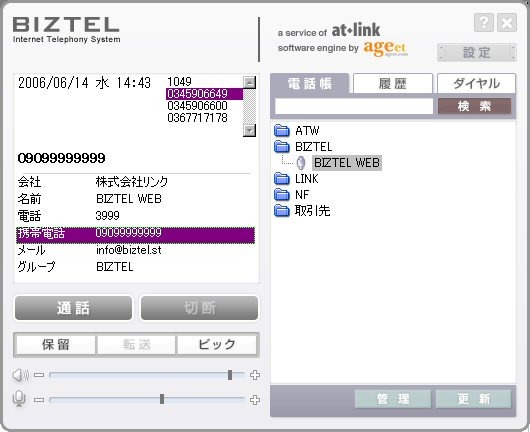Click the ageet software engine logo
530x432 pixels.
[385, 49]
